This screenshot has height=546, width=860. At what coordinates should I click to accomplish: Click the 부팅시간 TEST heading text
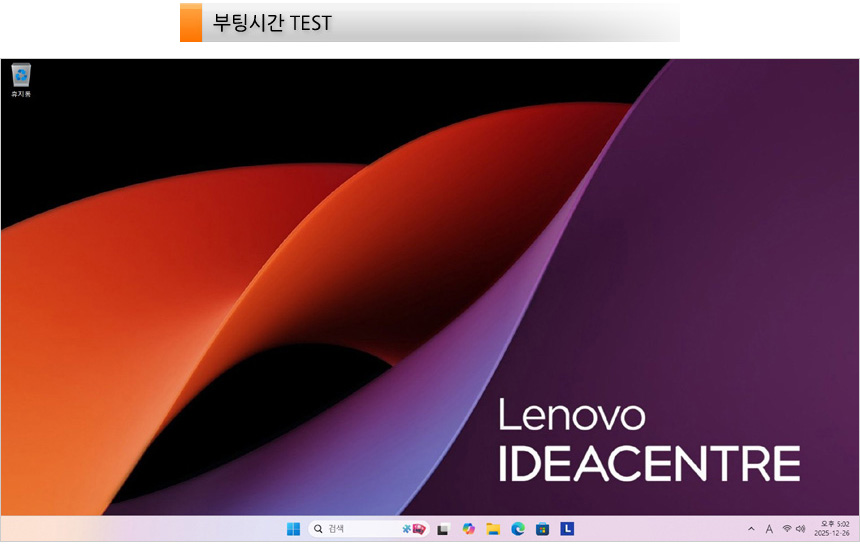click(x=272, y=22)
